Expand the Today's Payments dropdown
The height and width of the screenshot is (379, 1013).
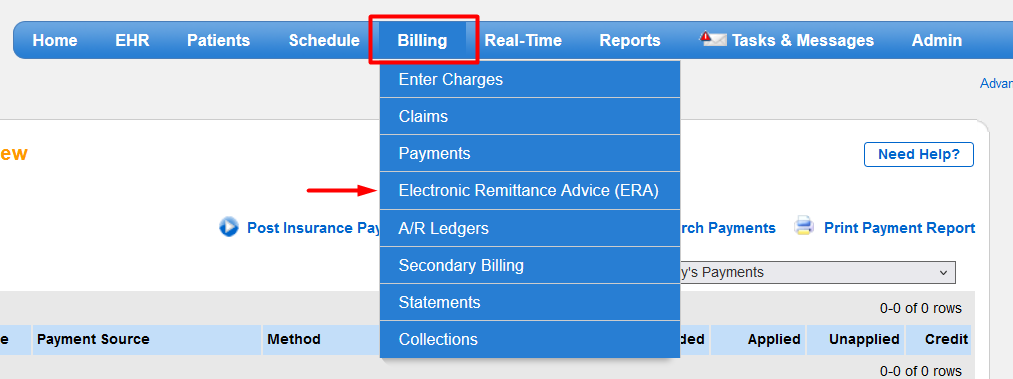coord(817,272)
